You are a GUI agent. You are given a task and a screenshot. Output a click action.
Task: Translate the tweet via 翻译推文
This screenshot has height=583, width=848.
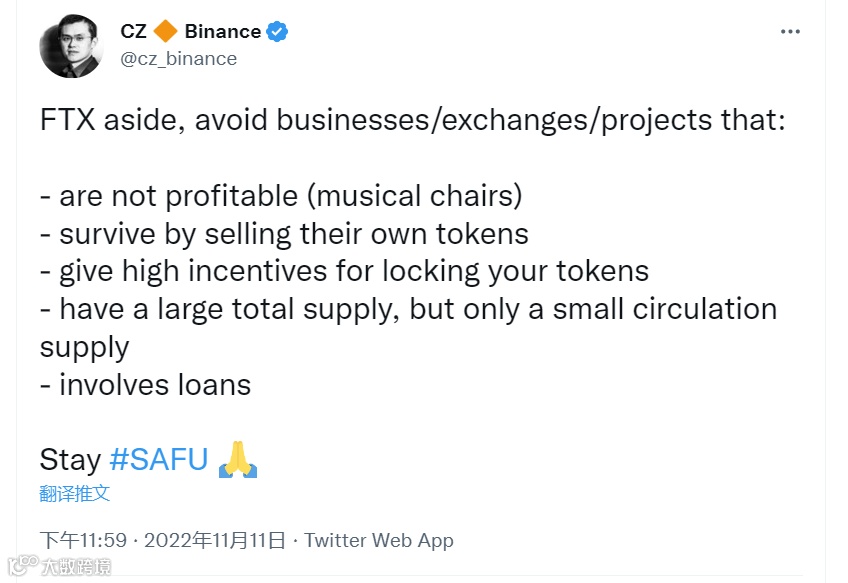[x=74, y=493]
